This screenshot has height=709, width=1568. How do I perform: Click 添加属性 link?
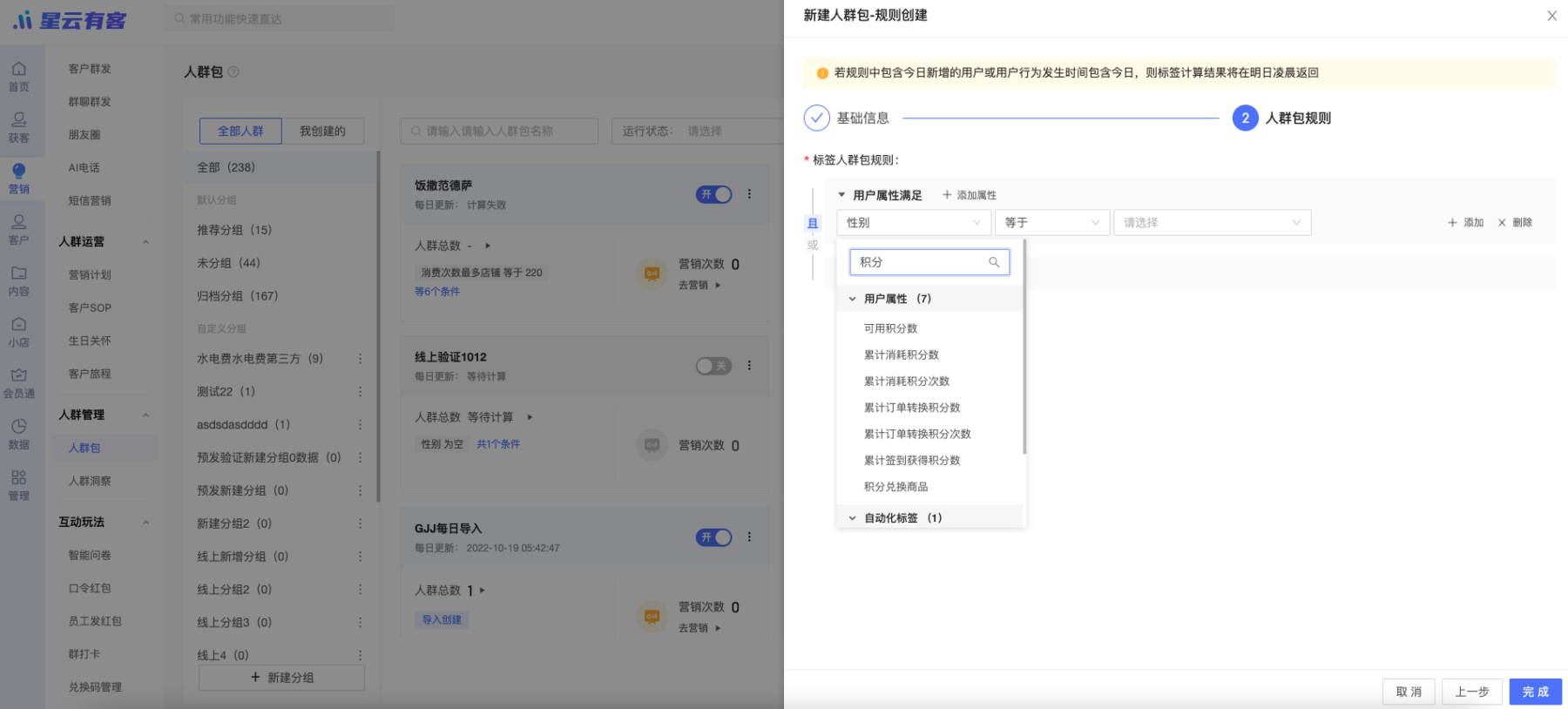[970, 195]
